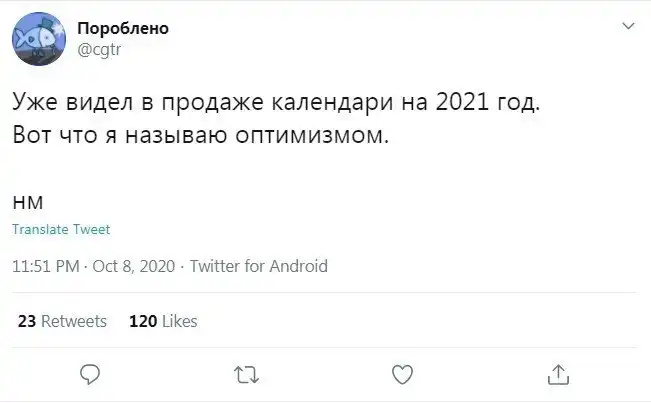Click the Translate Tweet link
This screenshot has width=651, height=403.
pos(61,229)
